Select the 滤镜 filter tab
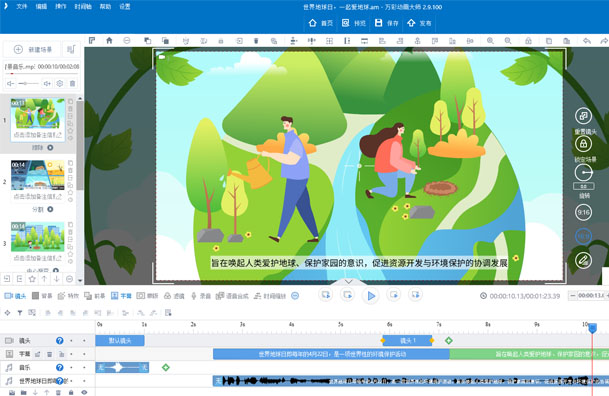This screenshot has height=396, width=609. [174, 296]
